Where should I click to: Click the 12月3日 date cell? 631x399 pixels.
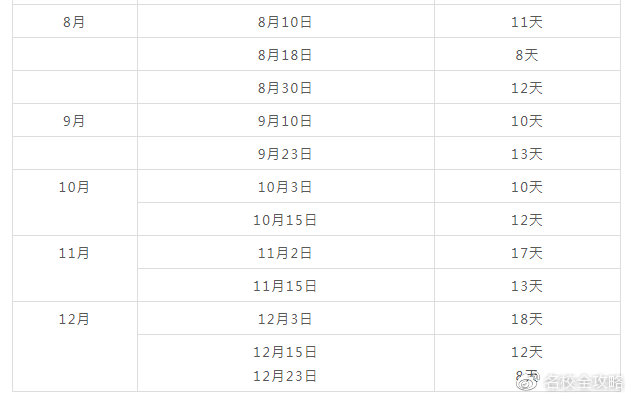286,318
